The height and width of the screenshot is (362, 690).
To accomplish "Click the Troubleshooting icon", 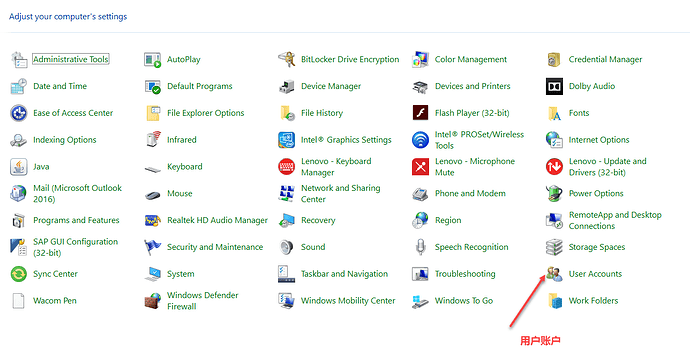I will pos(420,274).
